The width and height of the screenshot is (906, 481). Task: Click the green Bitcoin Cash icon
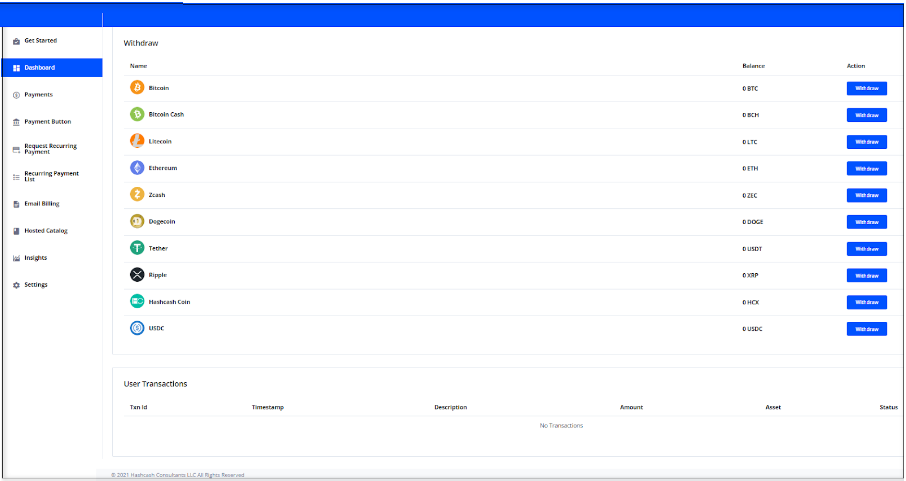point(137,114)
